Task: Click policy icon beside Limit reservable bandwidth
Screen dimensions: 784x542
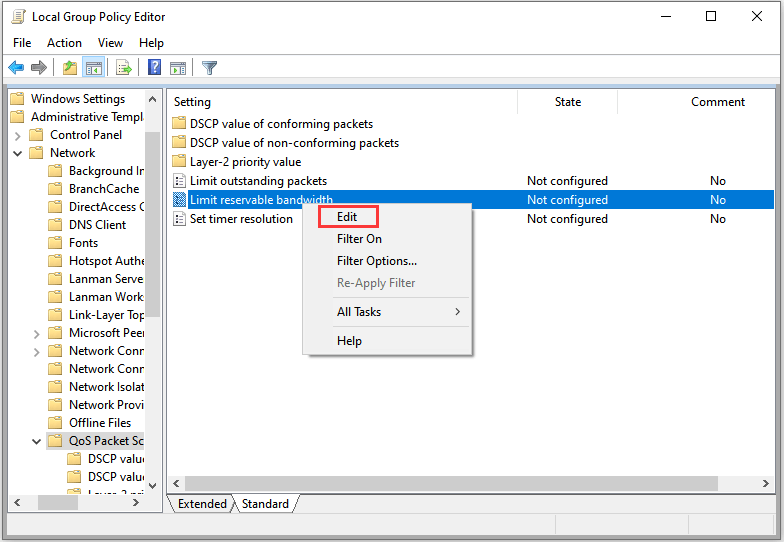Action: pyautogui.click(x=179, y=200)
